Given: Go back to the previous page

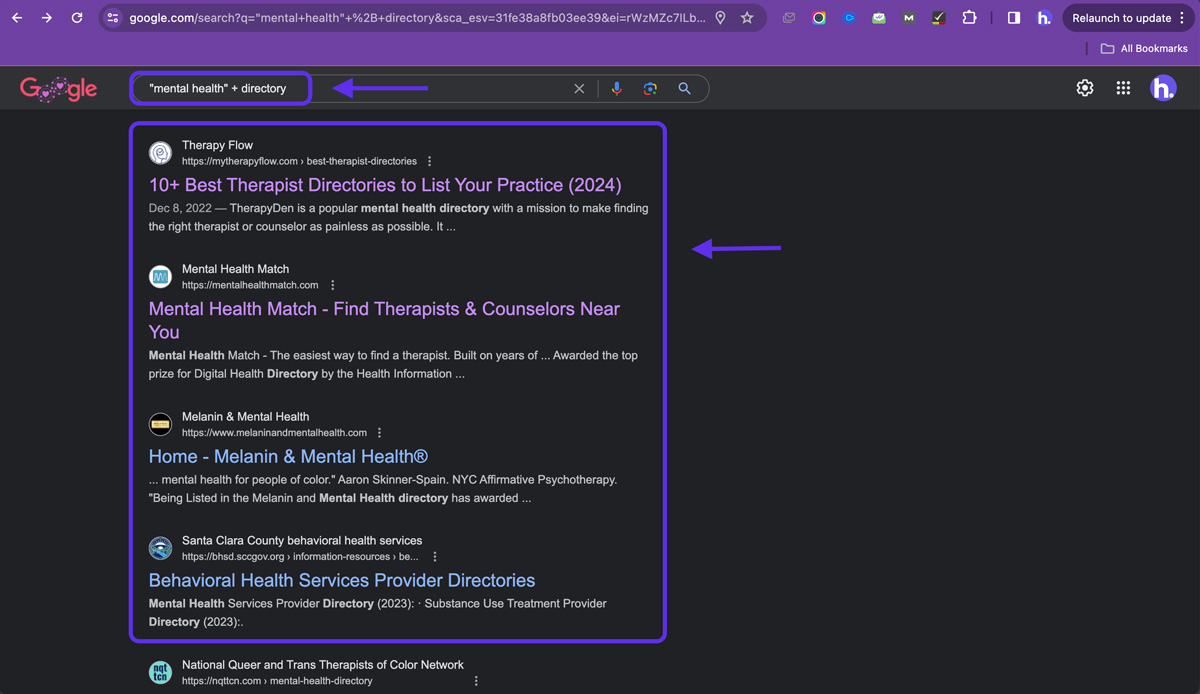Looking at the screenshot, I should pos(17,18).
